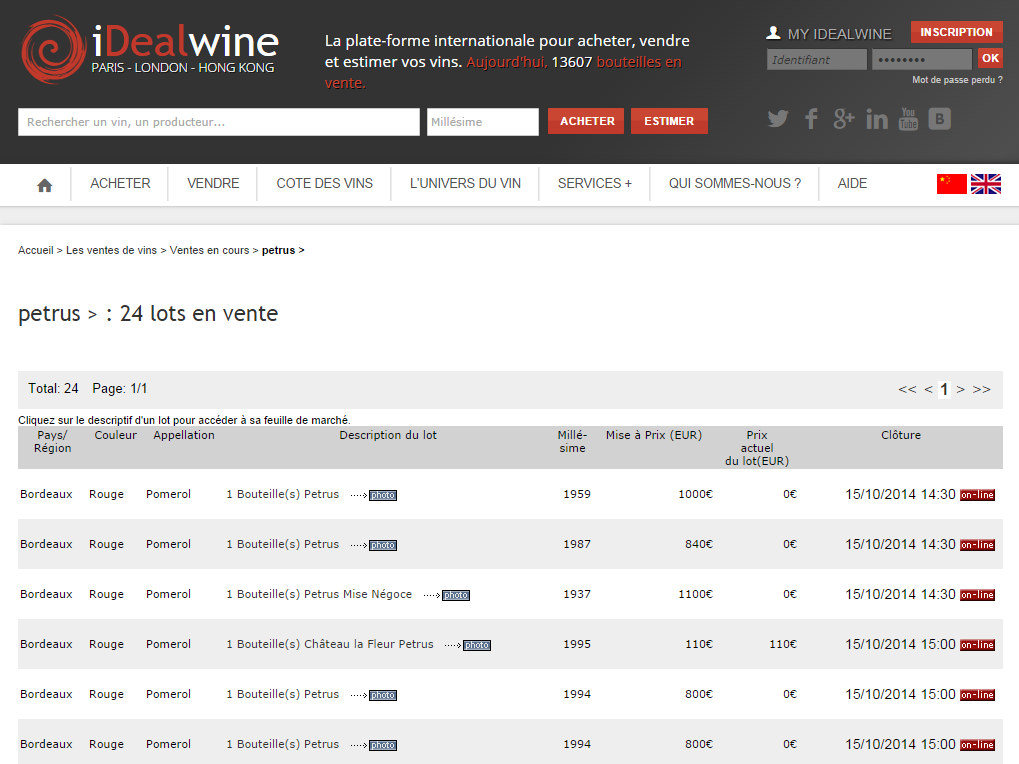This screenshot has width=1019, height=764.
Task: Open the ACHETER menu
Action: point(120,184)
